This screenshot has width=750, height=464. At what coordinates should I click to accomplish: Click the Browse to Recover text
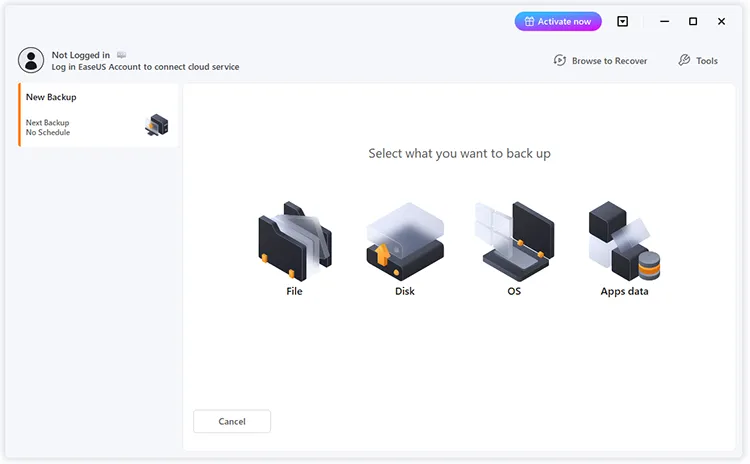(609, 61)
